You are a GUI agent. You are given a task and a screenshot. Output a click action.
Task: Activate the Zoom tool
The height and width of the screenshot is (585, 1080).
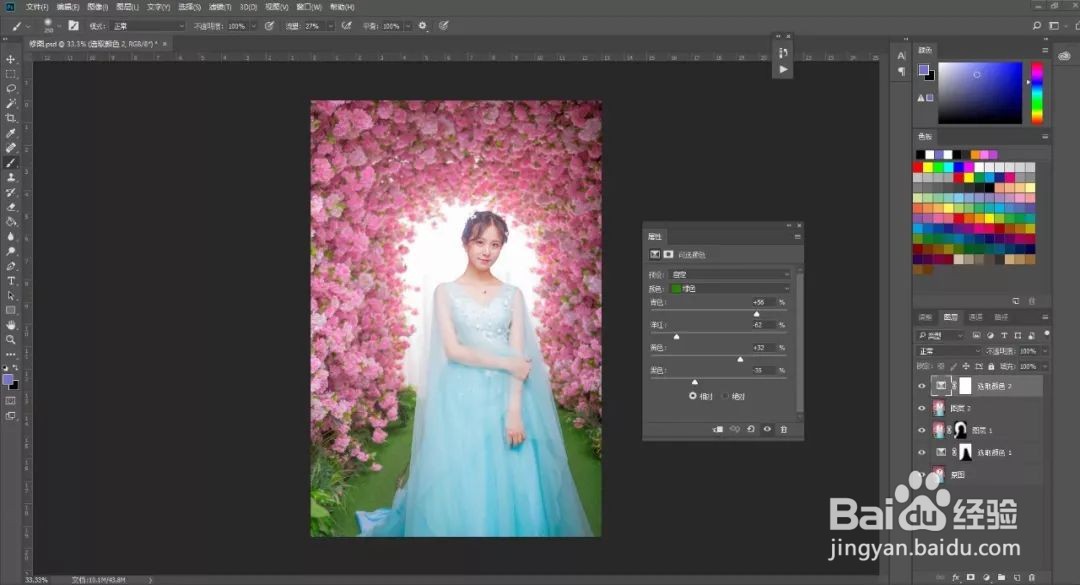(11, 339)
